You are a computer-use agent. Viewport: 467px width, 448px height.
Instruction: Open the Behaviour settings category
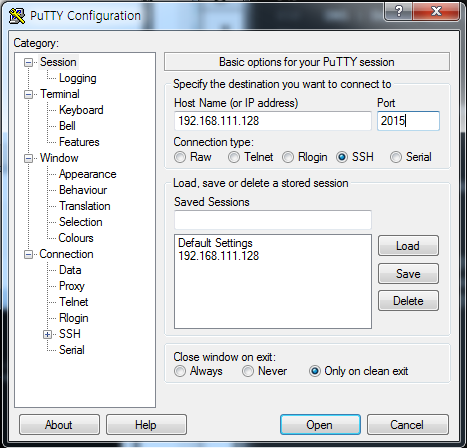(83, 190)
